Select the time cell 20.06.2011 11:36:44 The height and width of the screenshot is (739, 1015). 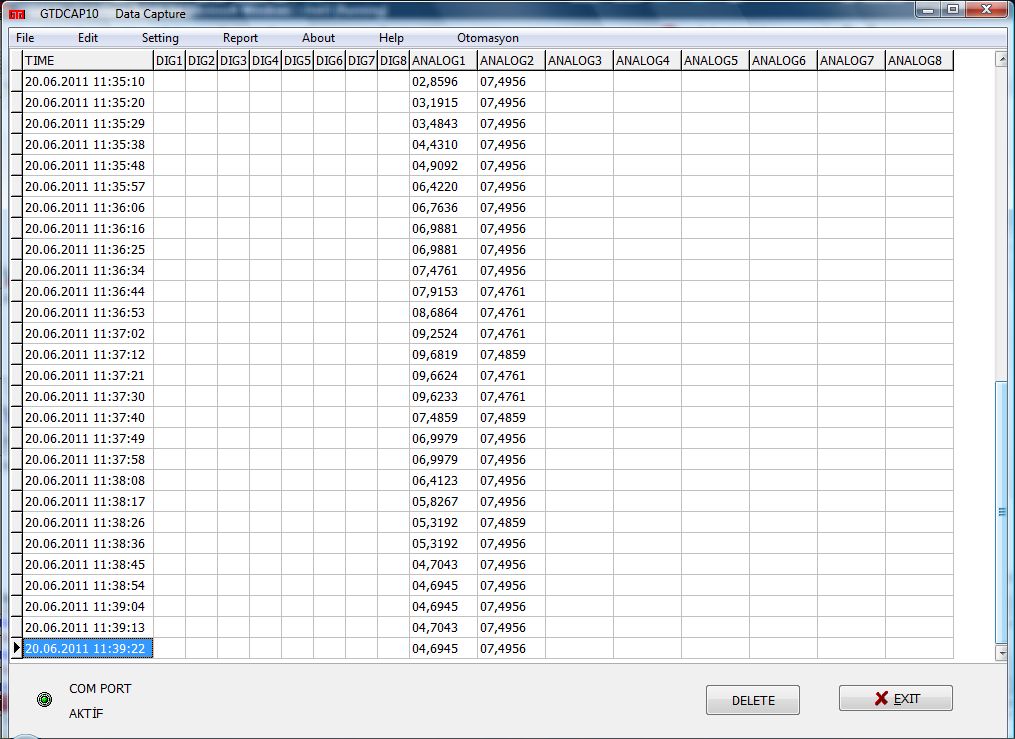[88, 291]
